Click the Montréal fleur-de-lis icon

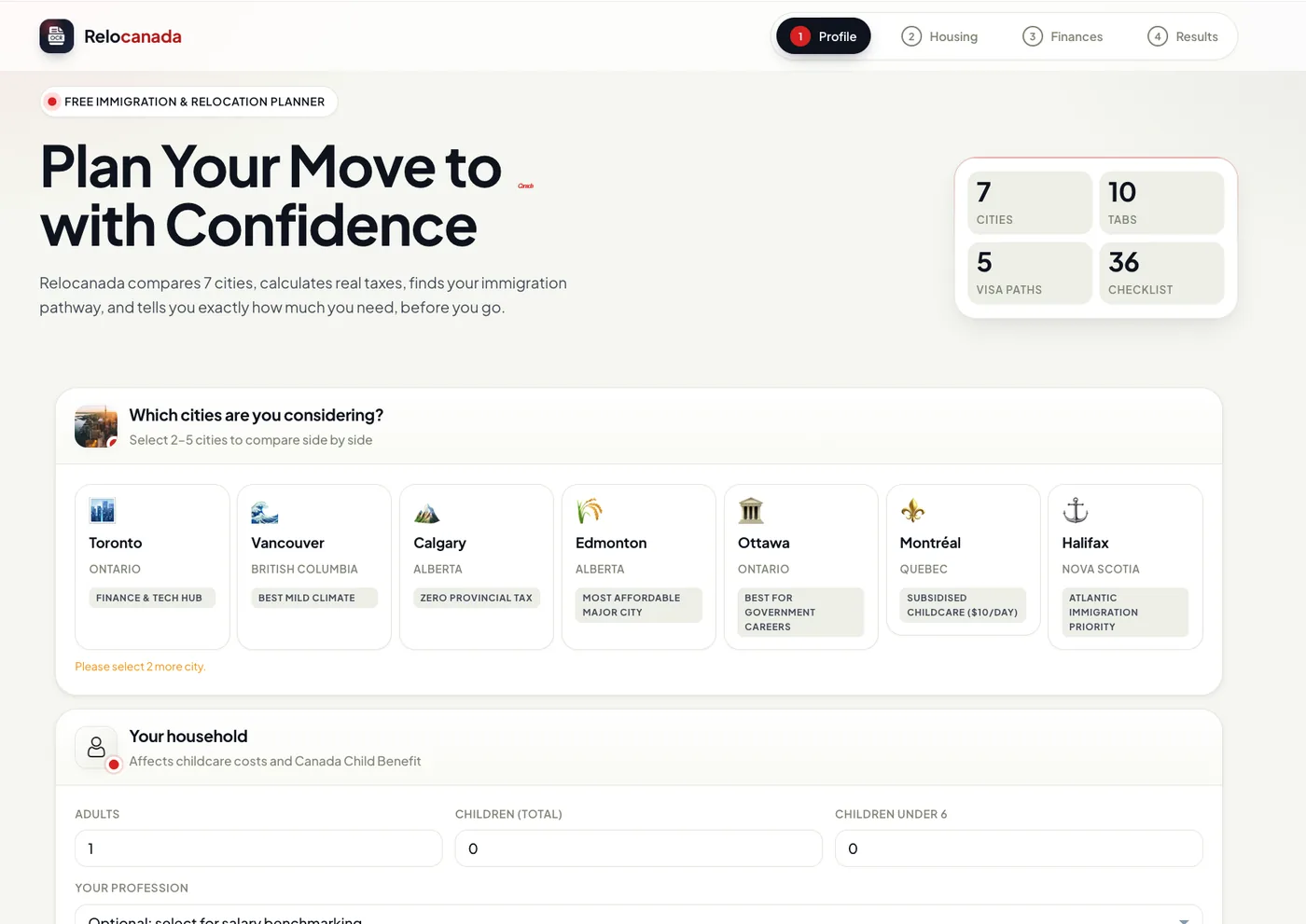(913, 511)
